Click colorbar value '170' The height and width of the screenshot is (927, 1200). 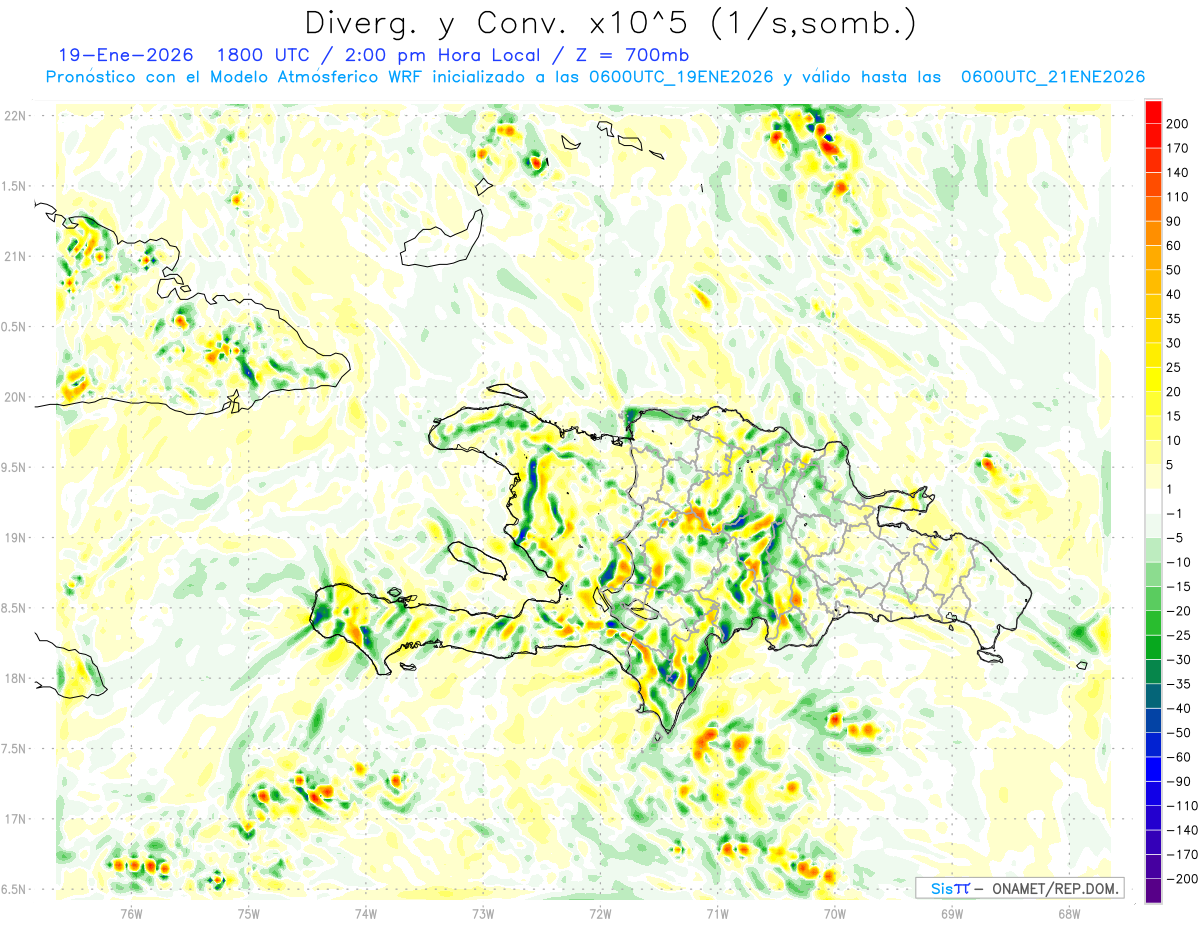click(1178, 148)
